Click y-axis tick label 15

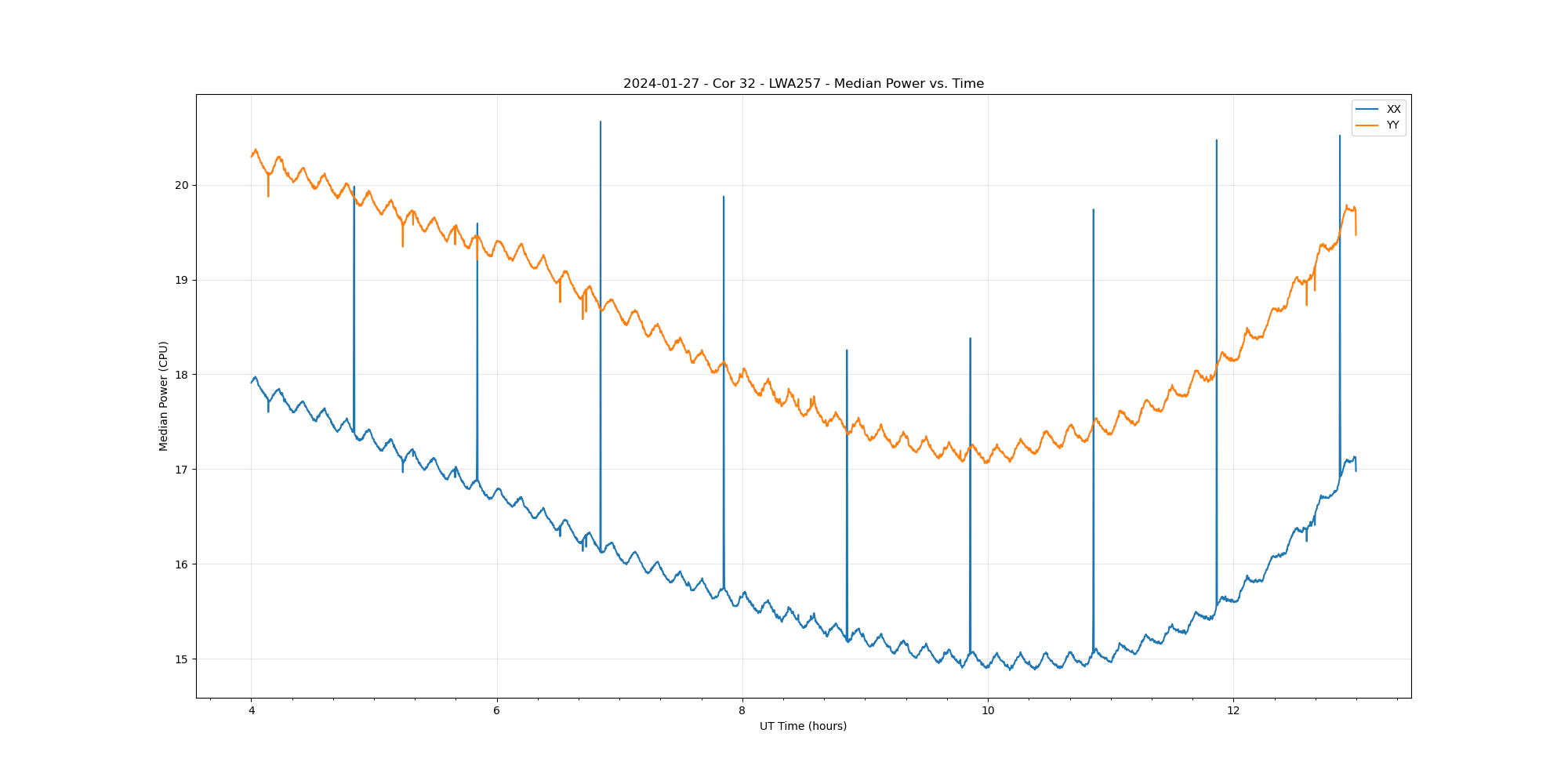tap(182, 659)
